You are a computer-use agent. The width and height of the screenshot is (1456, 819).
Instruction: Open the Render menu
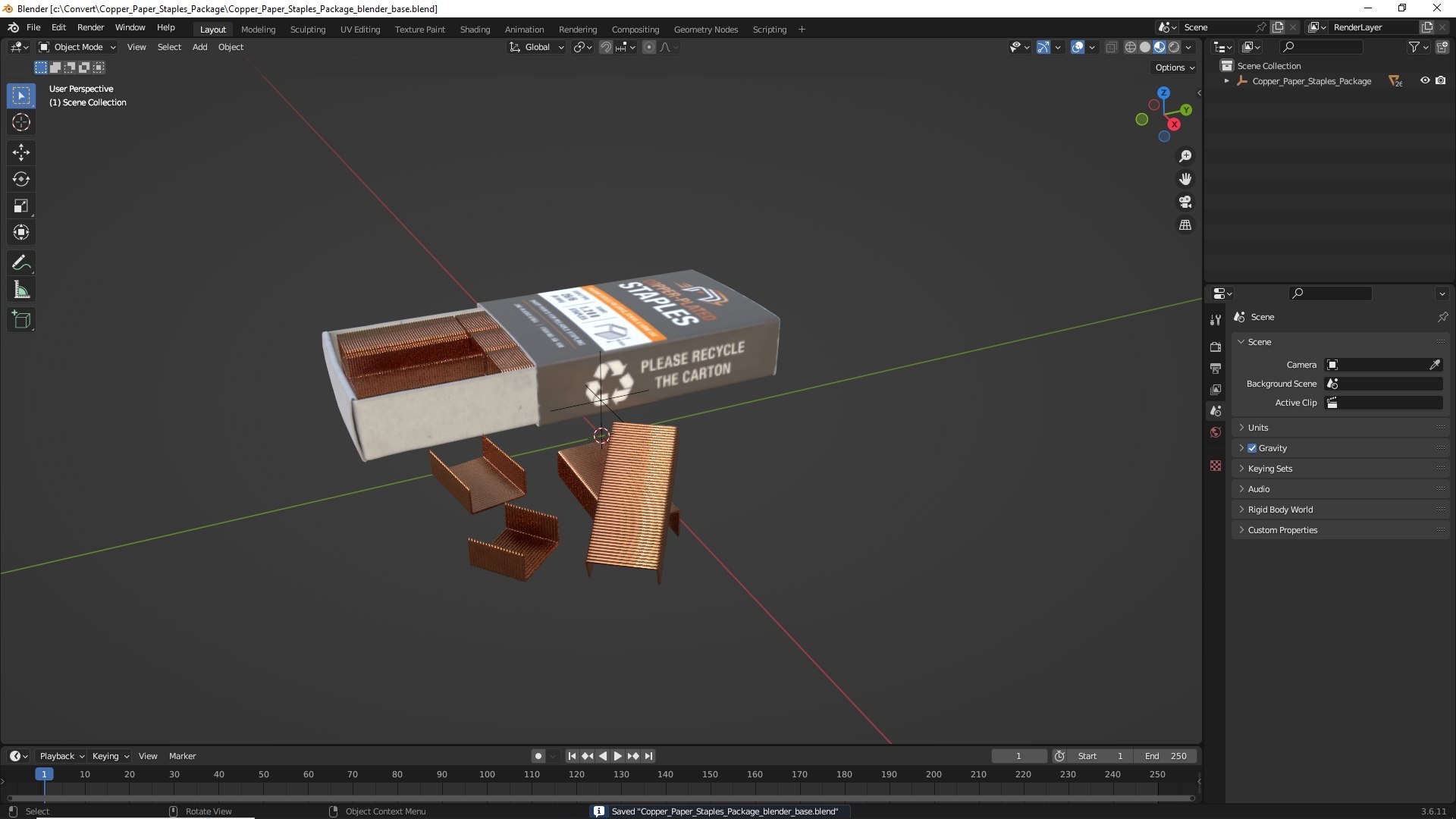pos(90,27)
